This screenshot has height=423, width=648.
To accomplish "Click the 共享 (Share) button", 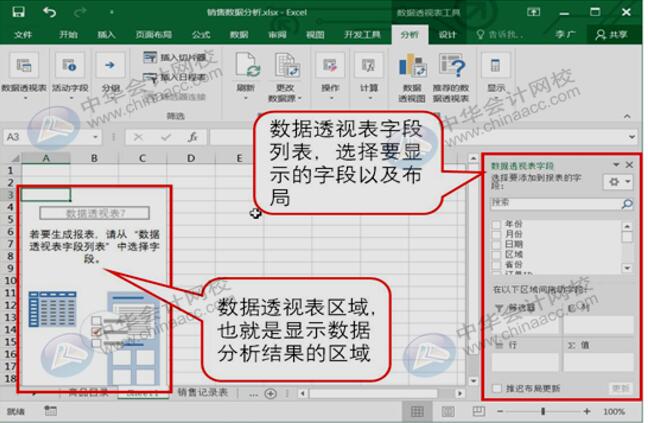I will tap(611, 34).
